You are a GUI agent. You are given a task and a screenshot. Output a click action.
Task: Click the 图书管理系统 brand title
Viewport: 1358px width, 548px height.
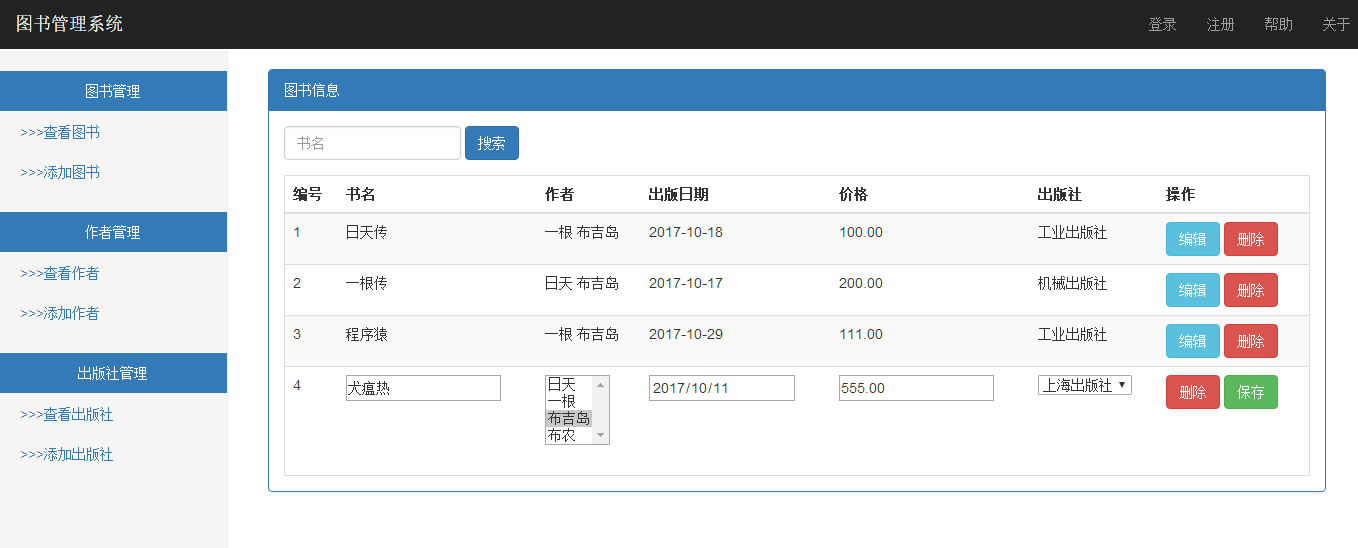coord(69,24)
